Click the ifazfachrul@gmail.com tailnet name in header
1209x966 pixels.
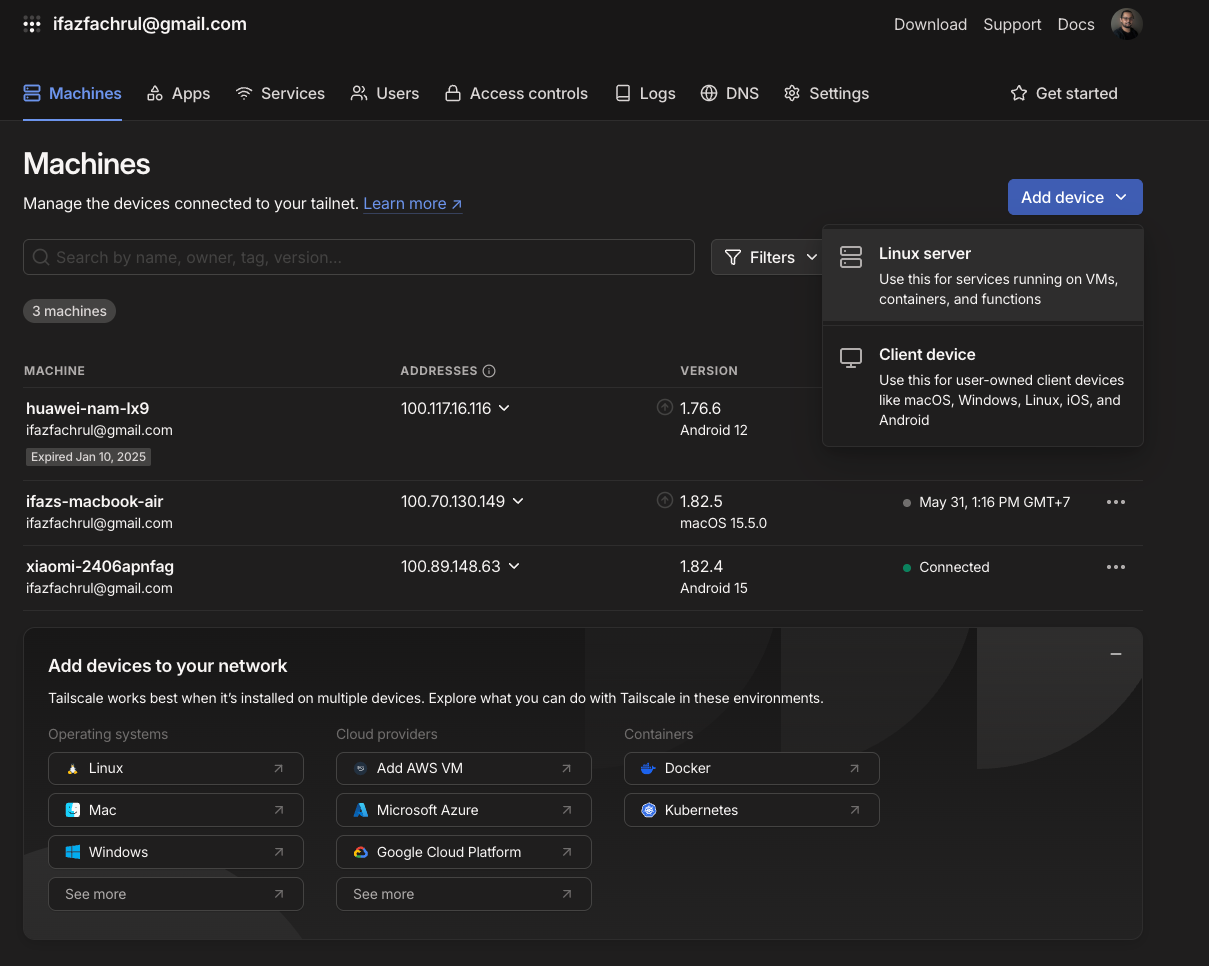[150, 24]
